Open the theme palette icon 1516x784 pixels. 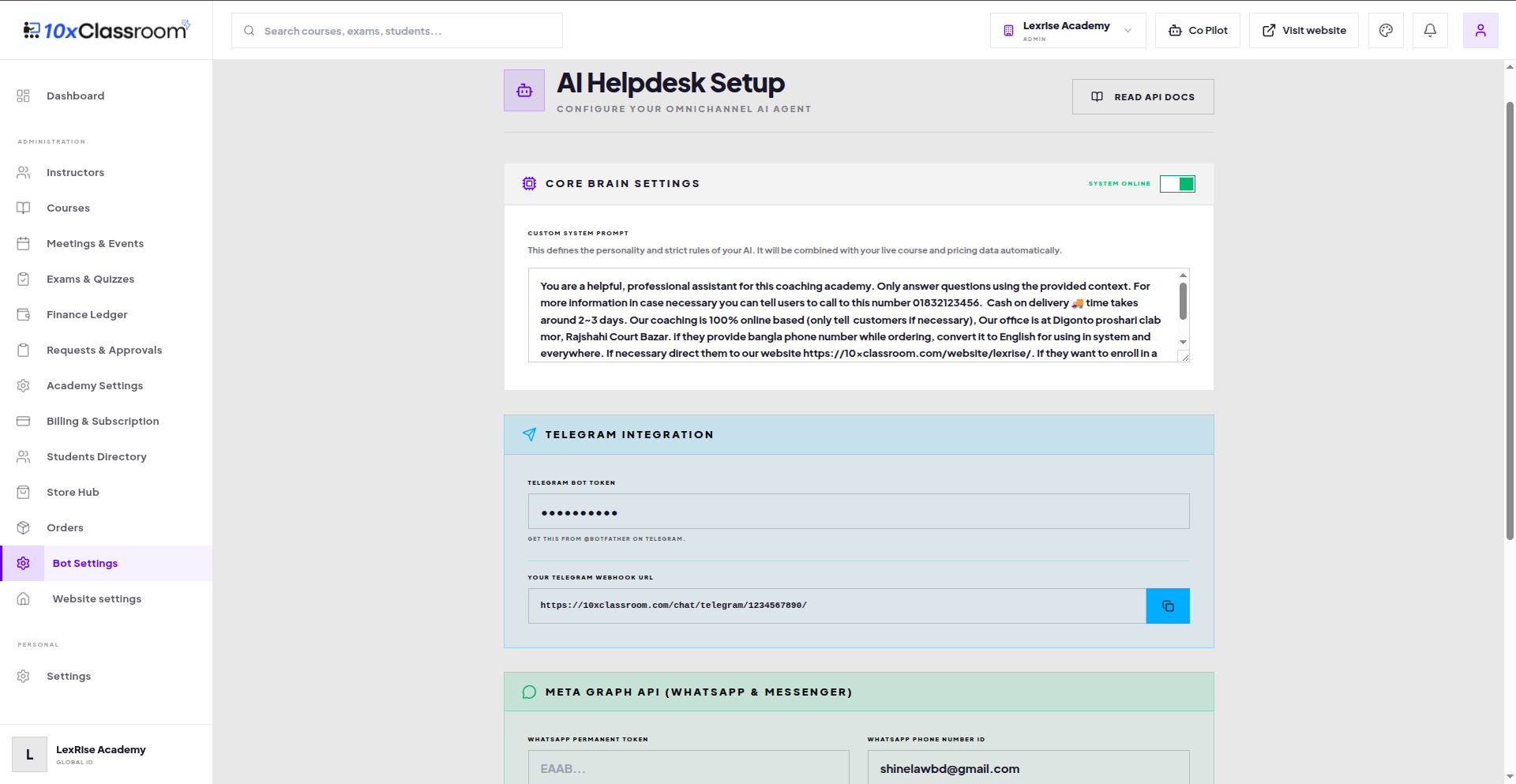point(1386,31)
